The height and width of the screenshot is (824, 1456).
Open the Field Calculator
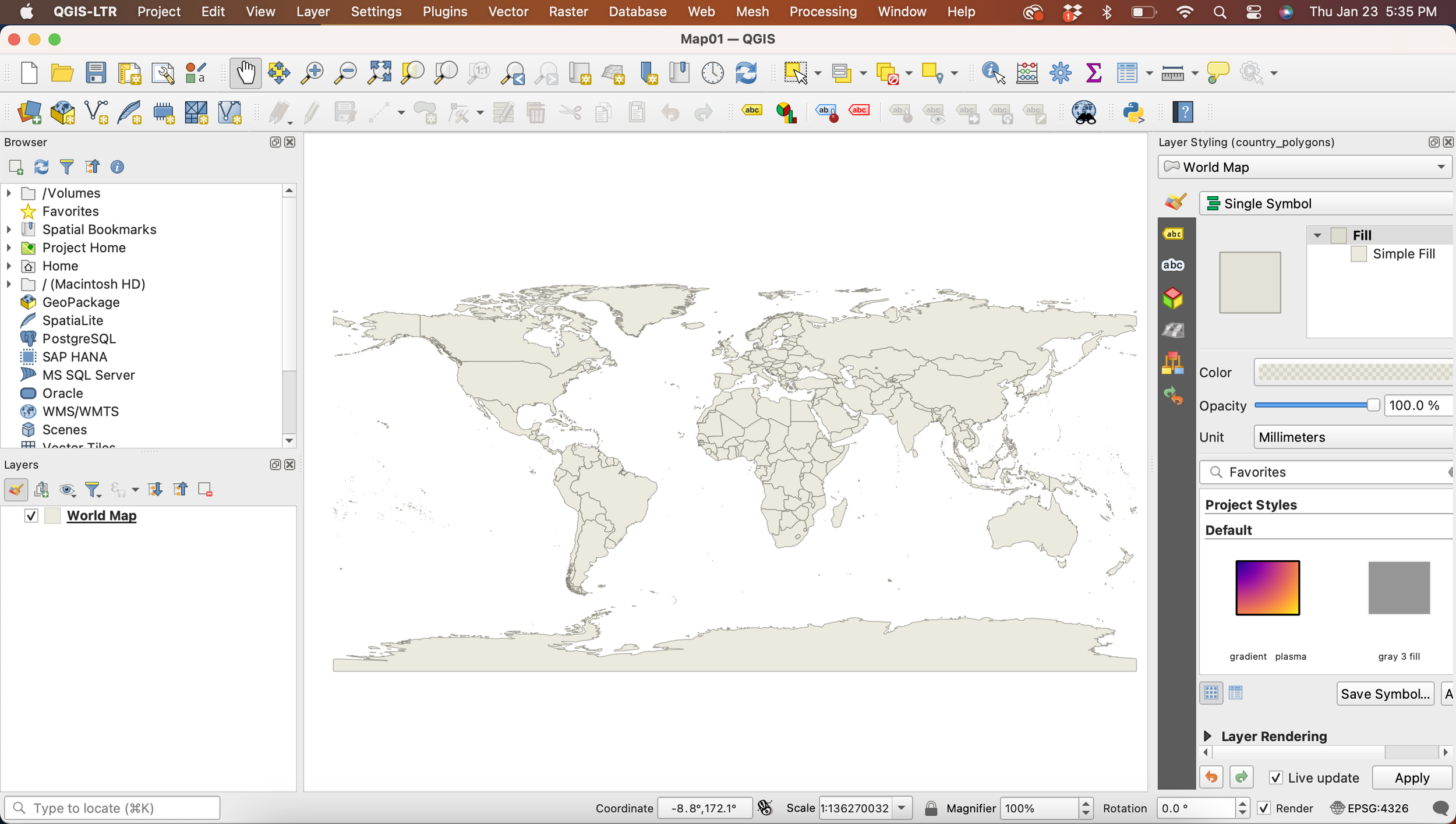(1027, 72)
